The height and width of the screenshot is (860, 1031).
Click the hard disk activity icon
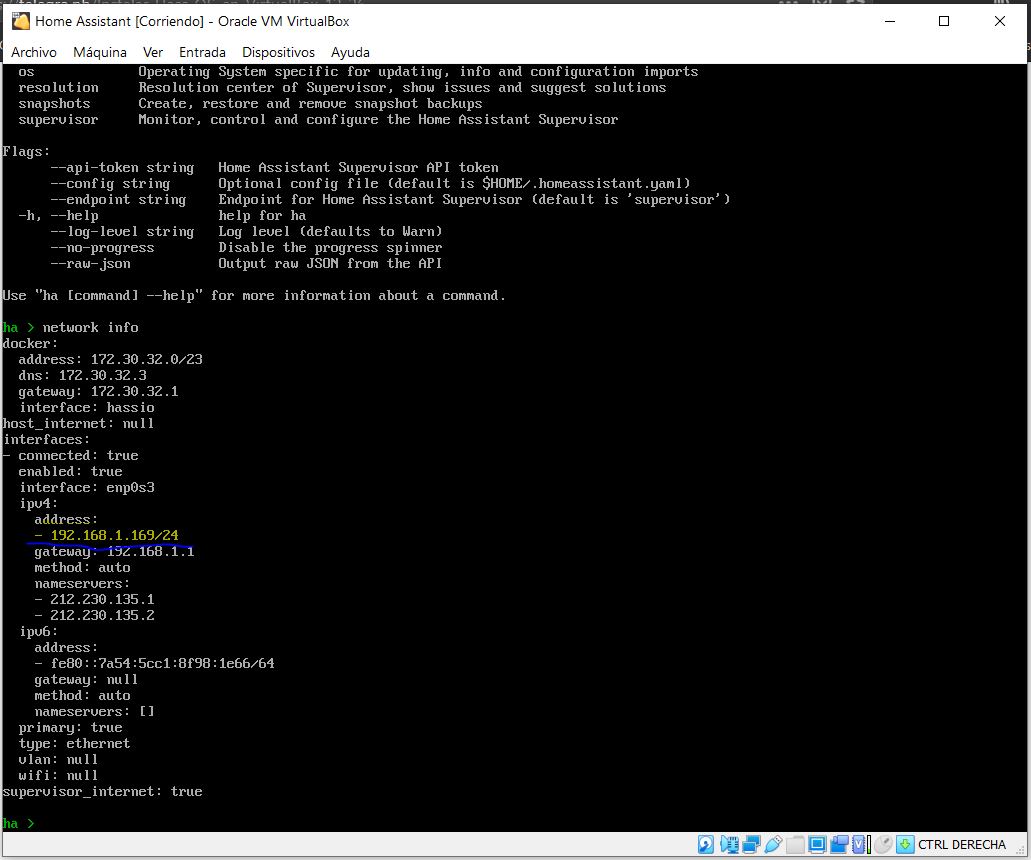tap(706, 845)
